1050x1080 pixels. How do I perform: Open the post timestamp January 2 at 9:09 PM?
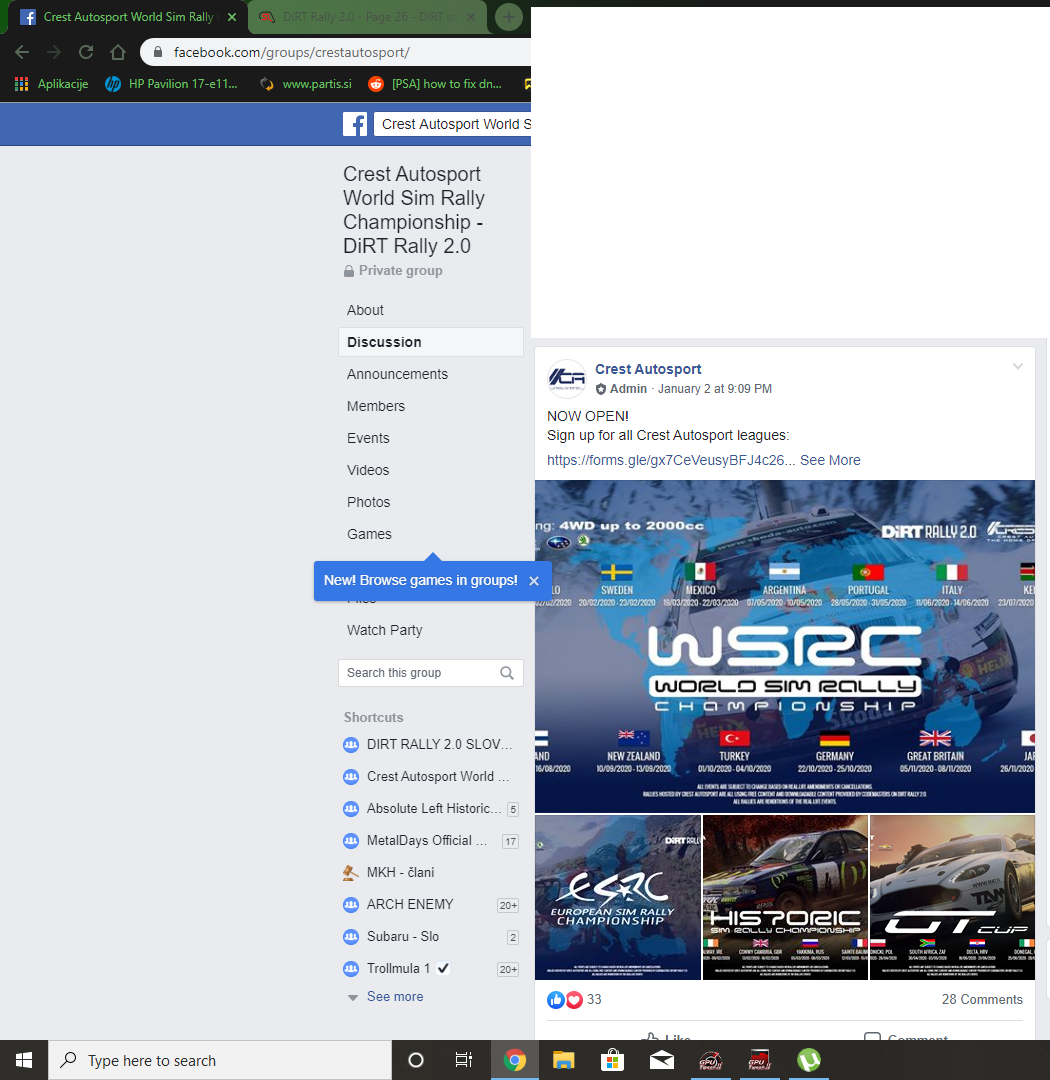pos(714,389)
